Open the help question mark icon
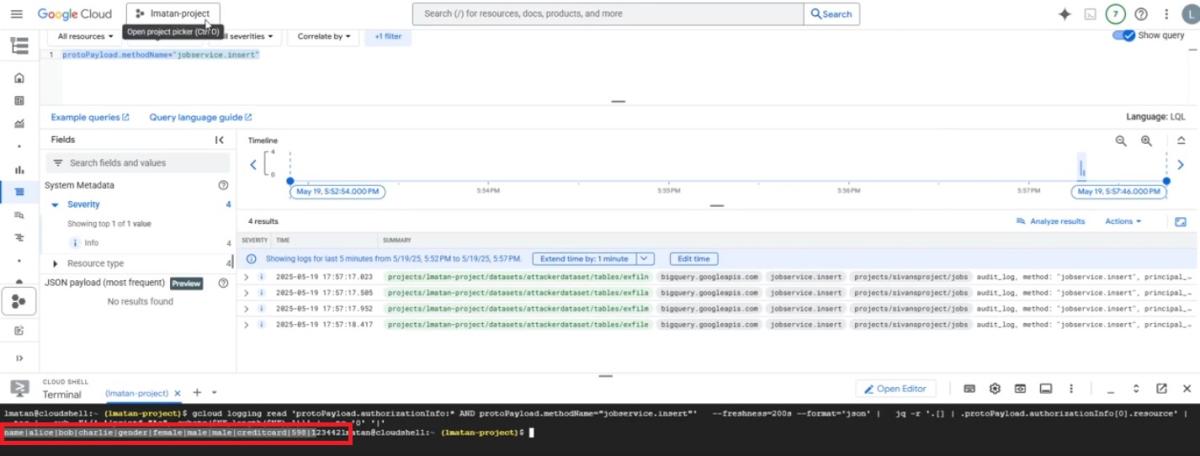This screenshot has height=456, width=1200. point(1140,14)
